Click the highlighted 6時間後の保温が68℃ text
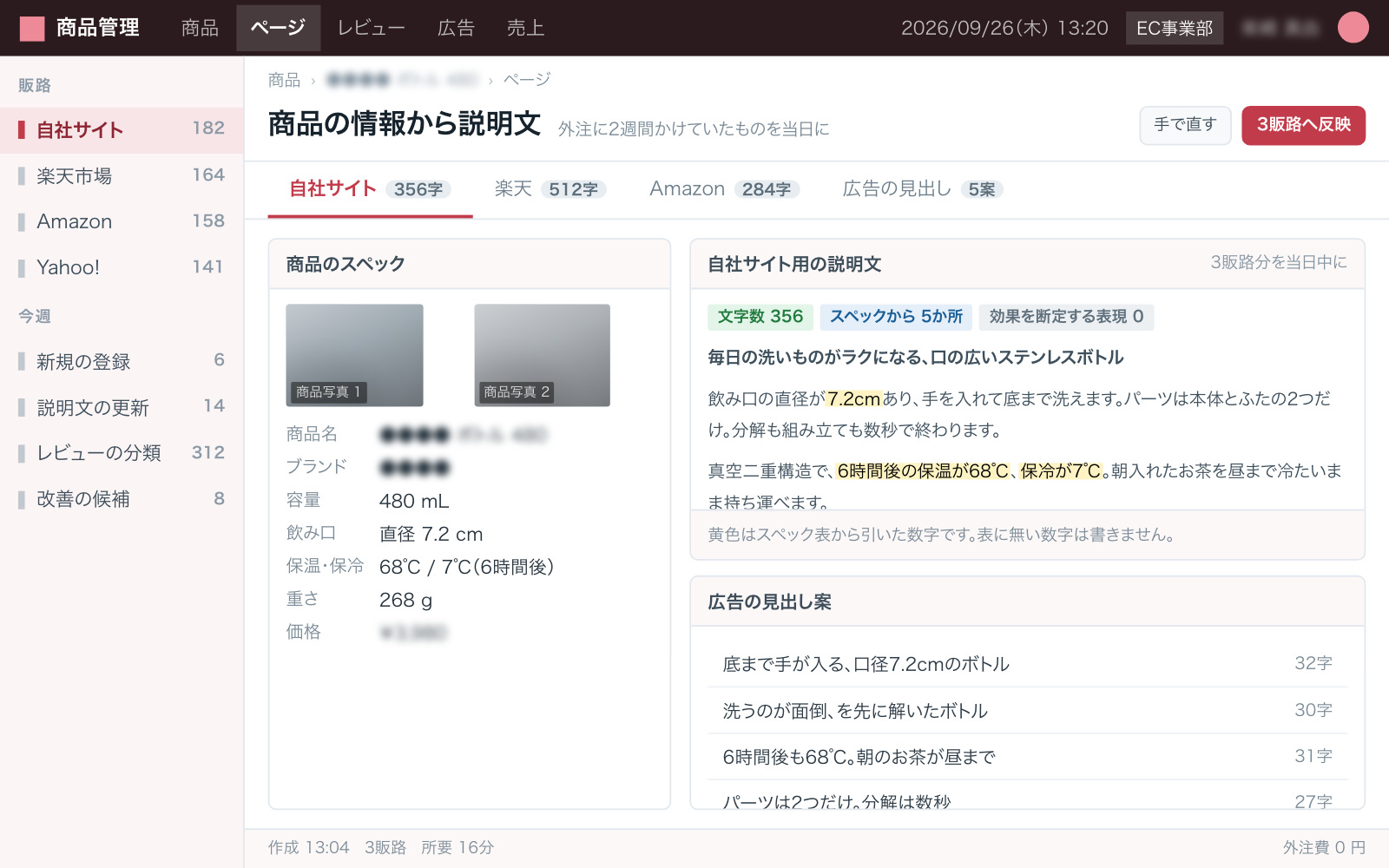1389x868 pixels. [923, 471]
